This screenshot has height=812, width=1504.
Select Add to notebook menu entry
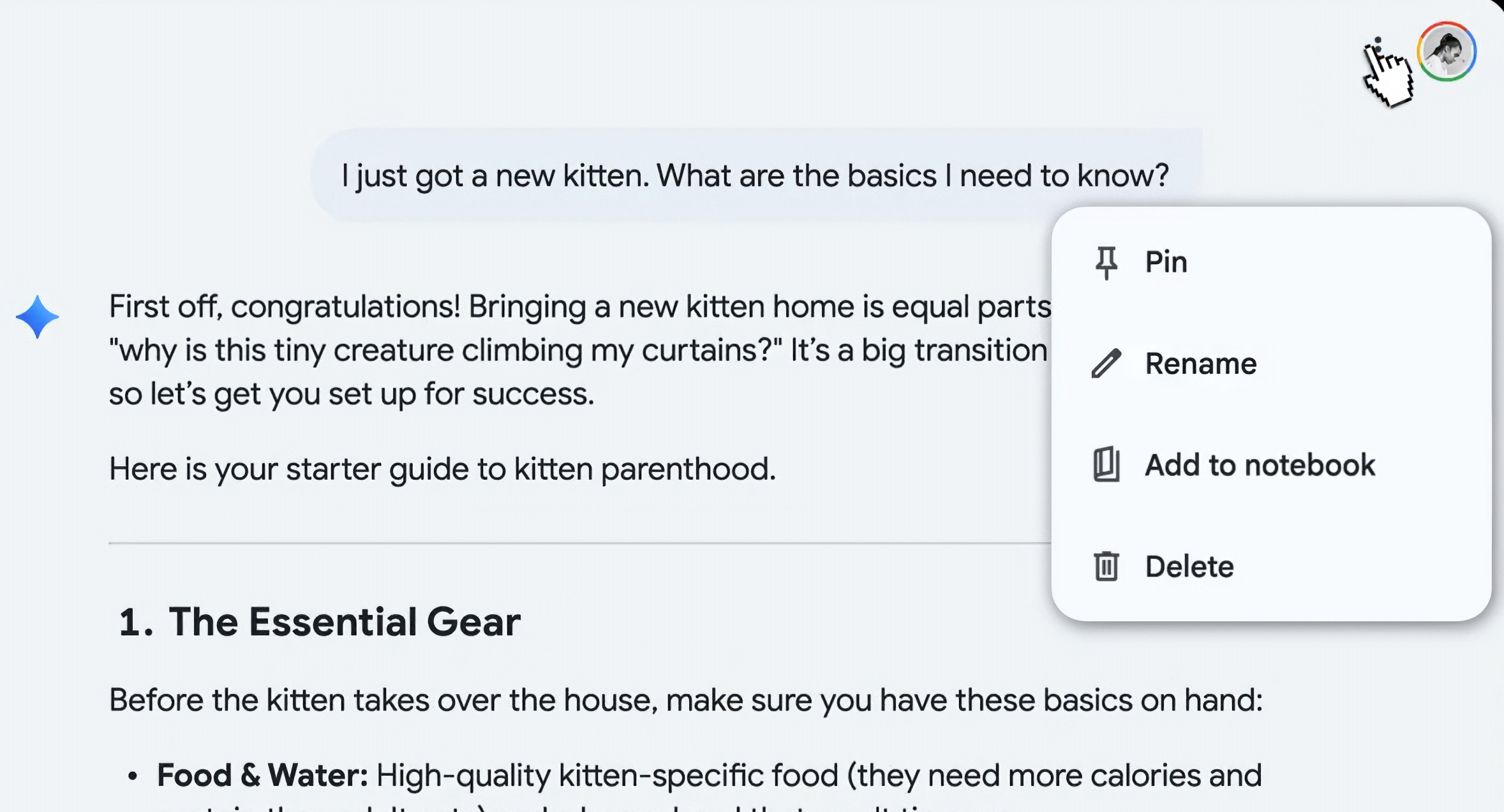(x=1260, y=465)
